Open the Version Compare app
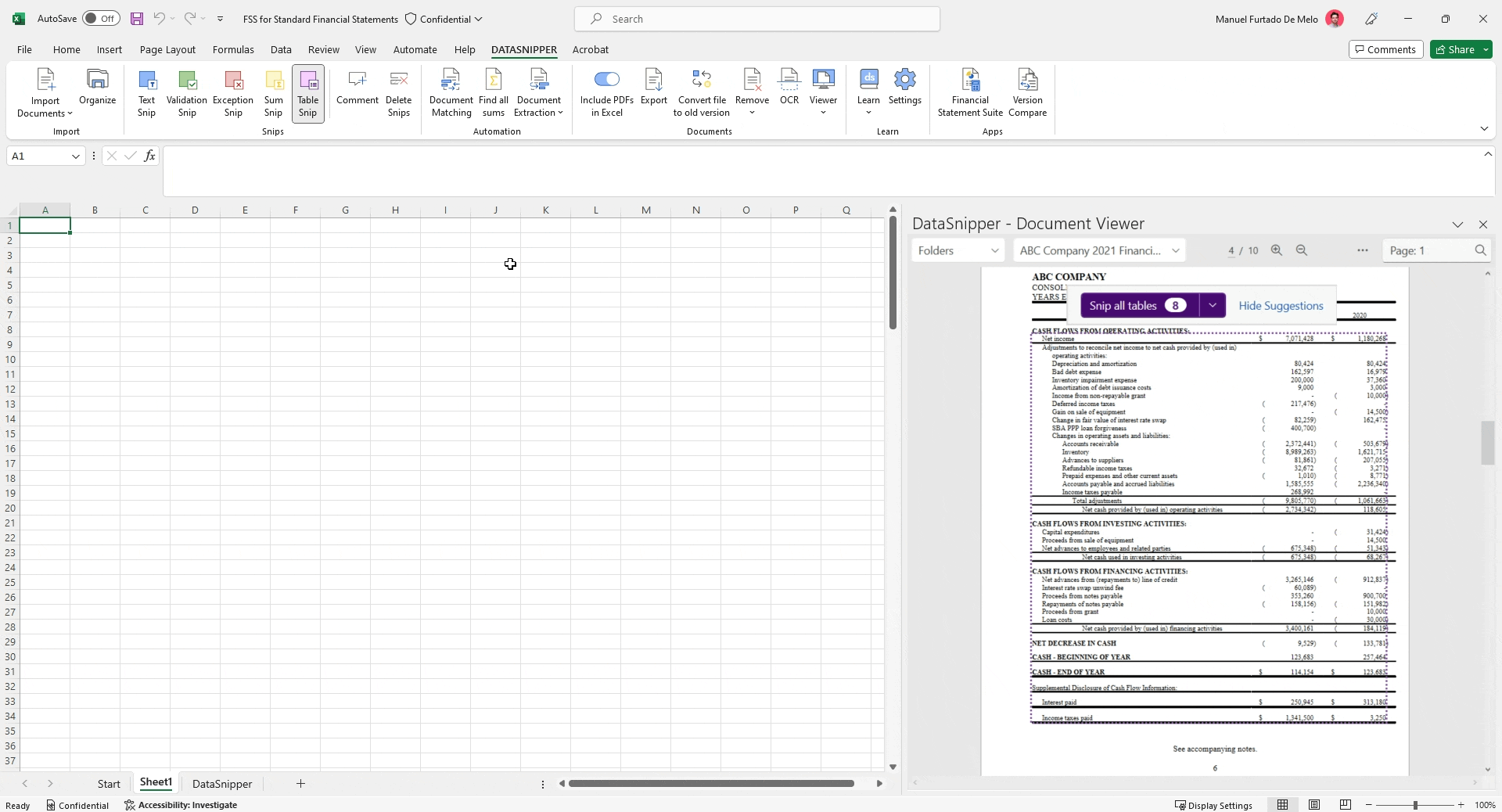 pos(1028,92)
